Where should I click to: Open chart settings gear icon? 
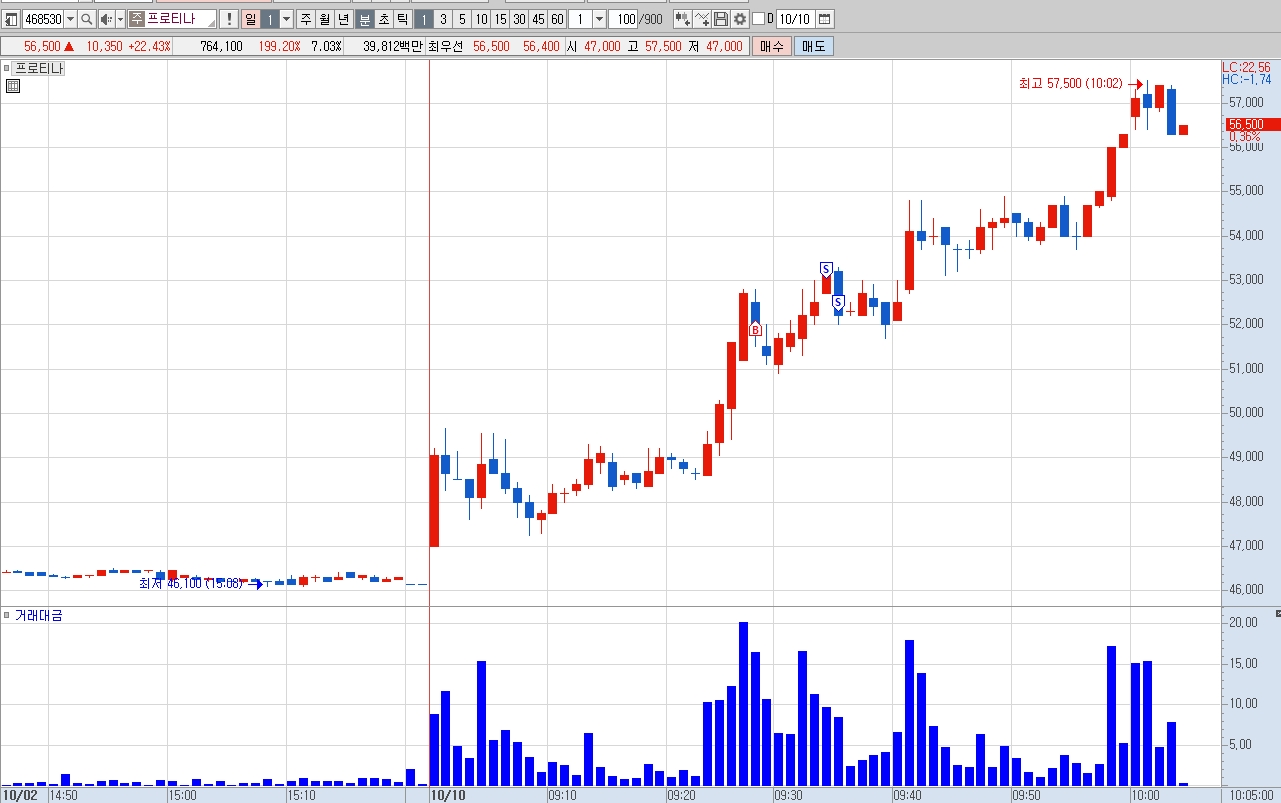[x=740, y=19]
